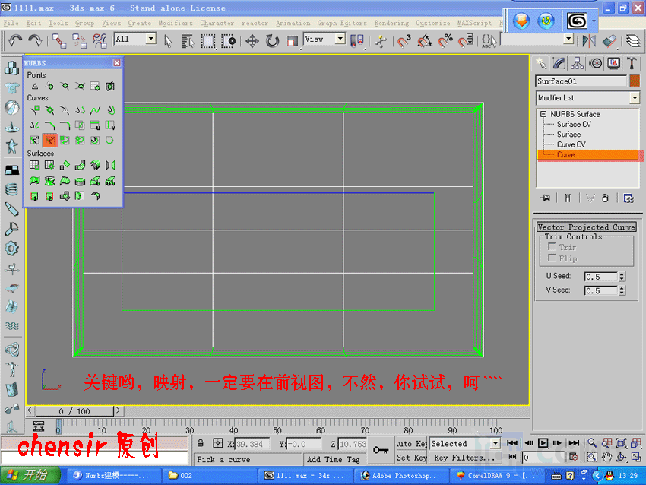
Task: Activate the Select Object arrow tool
Action: tap(168, 41)
